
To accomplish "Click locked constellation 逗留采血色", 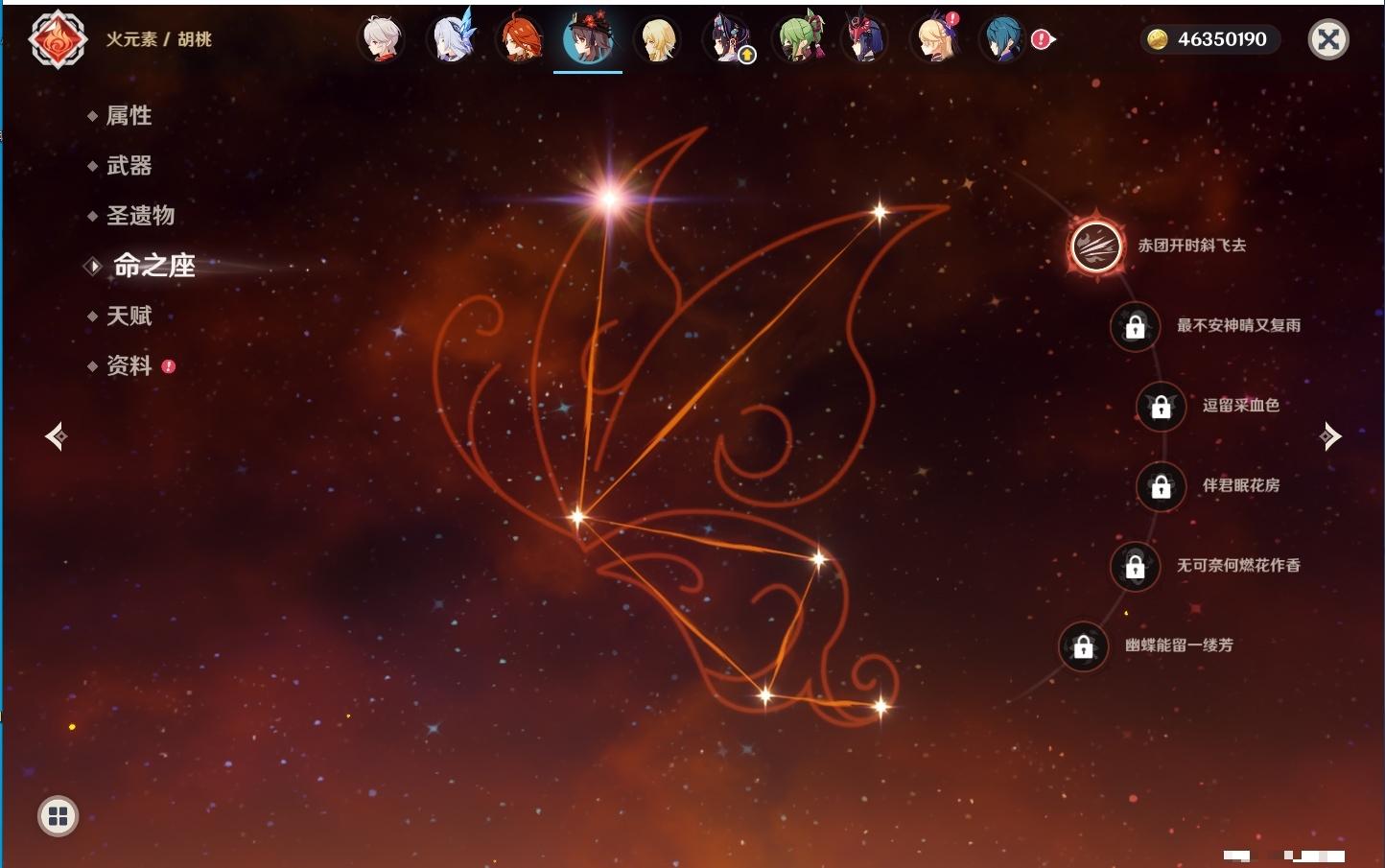I will (1161, 406).
